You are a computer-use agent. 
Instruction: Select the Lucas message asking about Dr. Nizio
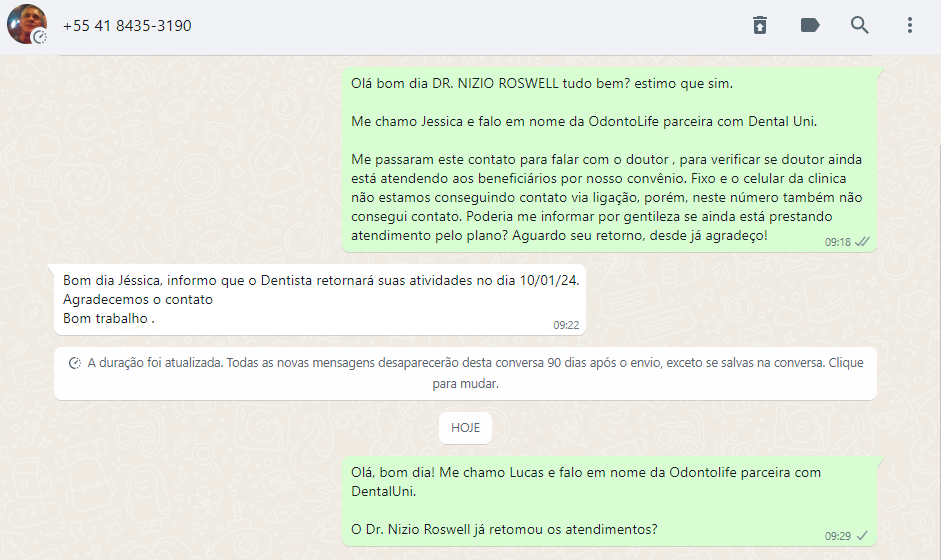pyautogui.click(x=609, y=501)
